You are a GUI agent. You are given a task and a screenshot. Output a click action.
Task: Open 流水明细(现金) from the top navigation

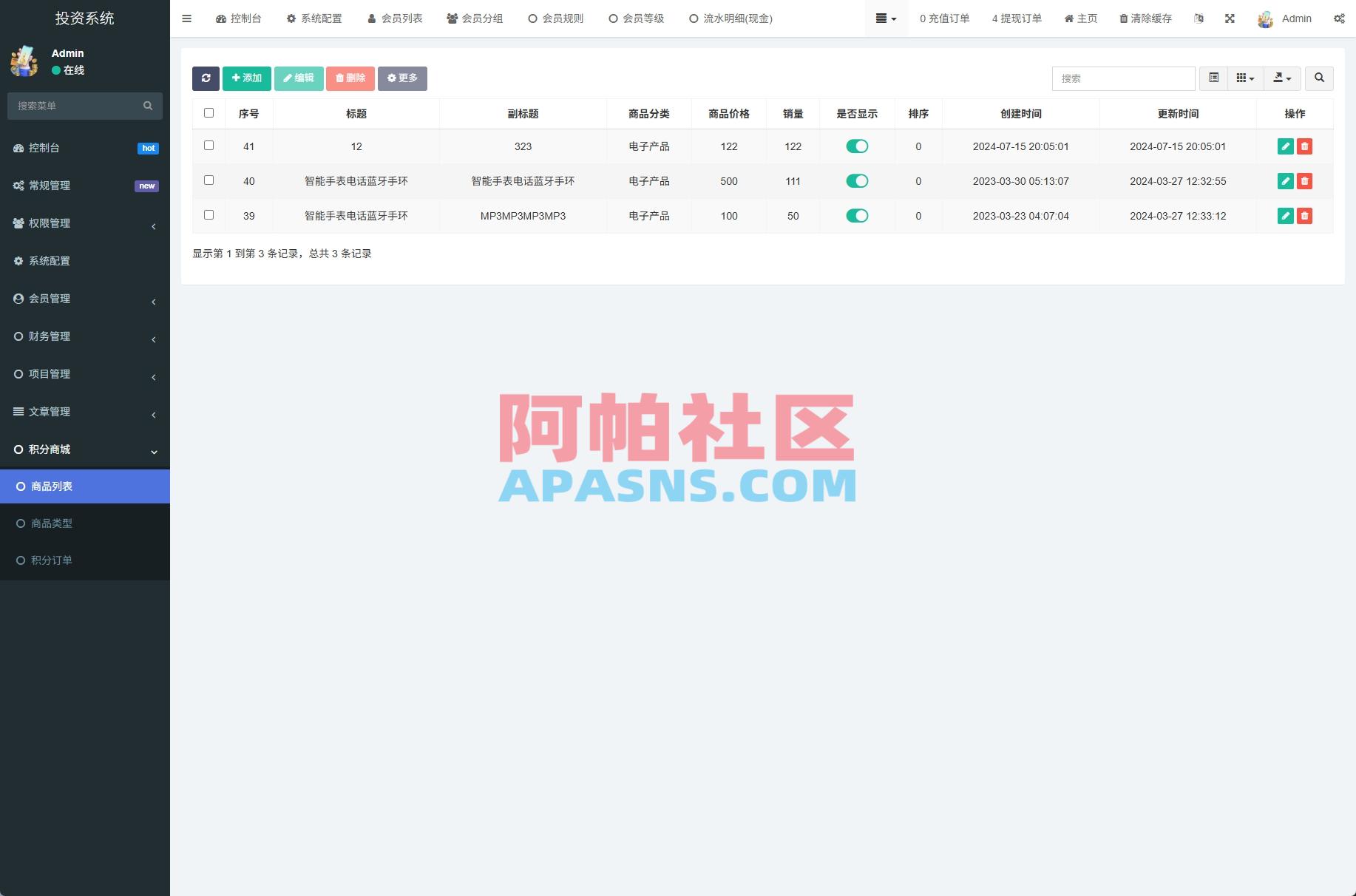pyautogui.click(x=730, y=18)
